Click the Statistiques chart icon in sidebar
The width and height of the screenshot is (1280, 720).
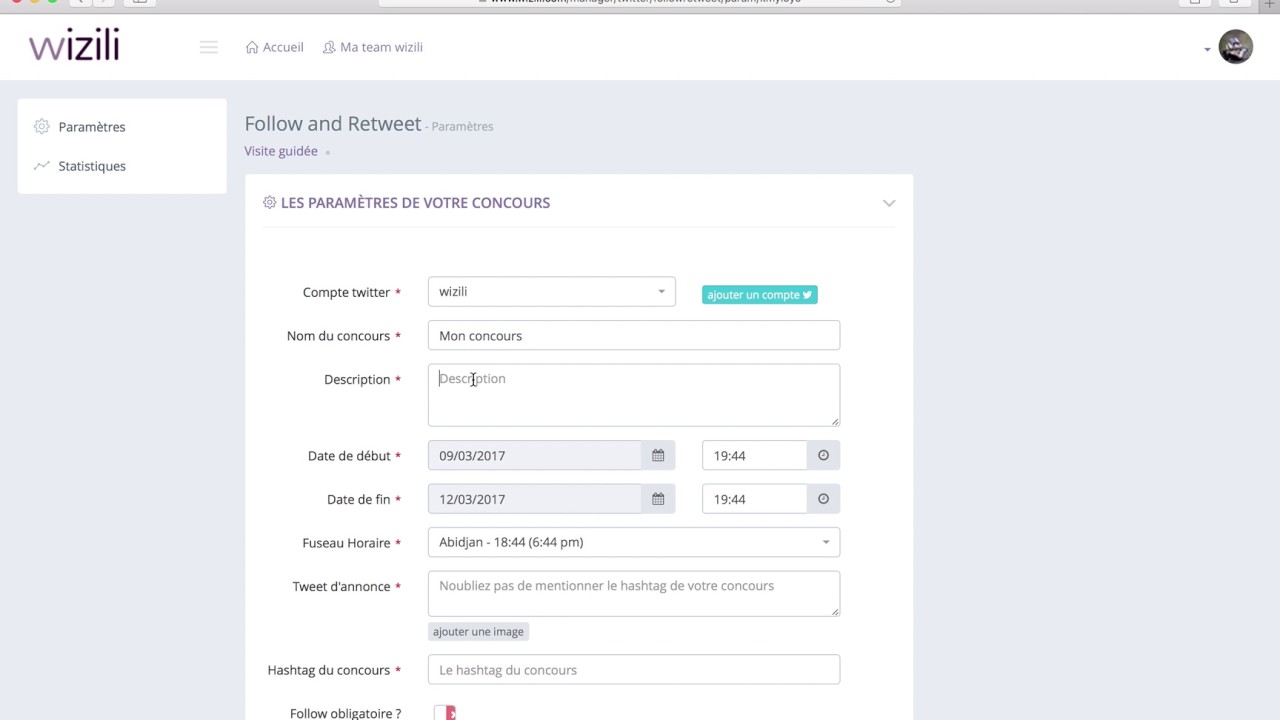(41, 166)
